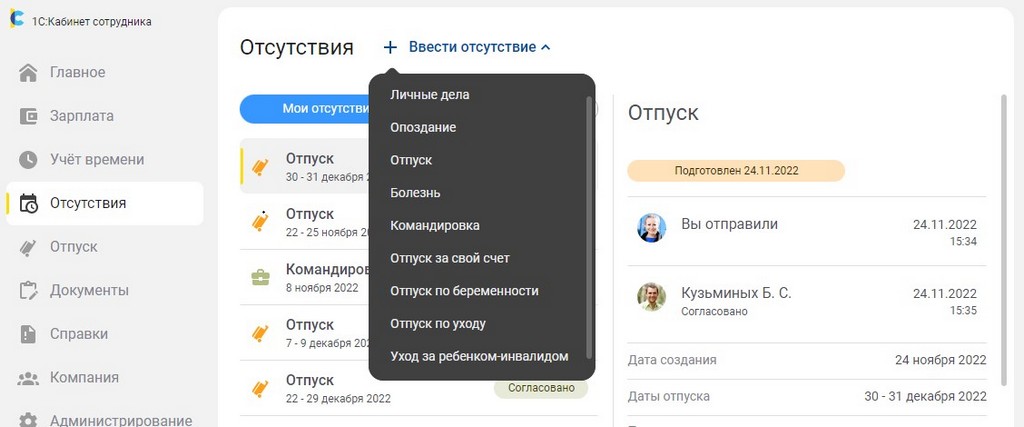
Task: Collapse the Ввести отсутствие dropdown
Action: 545,47
